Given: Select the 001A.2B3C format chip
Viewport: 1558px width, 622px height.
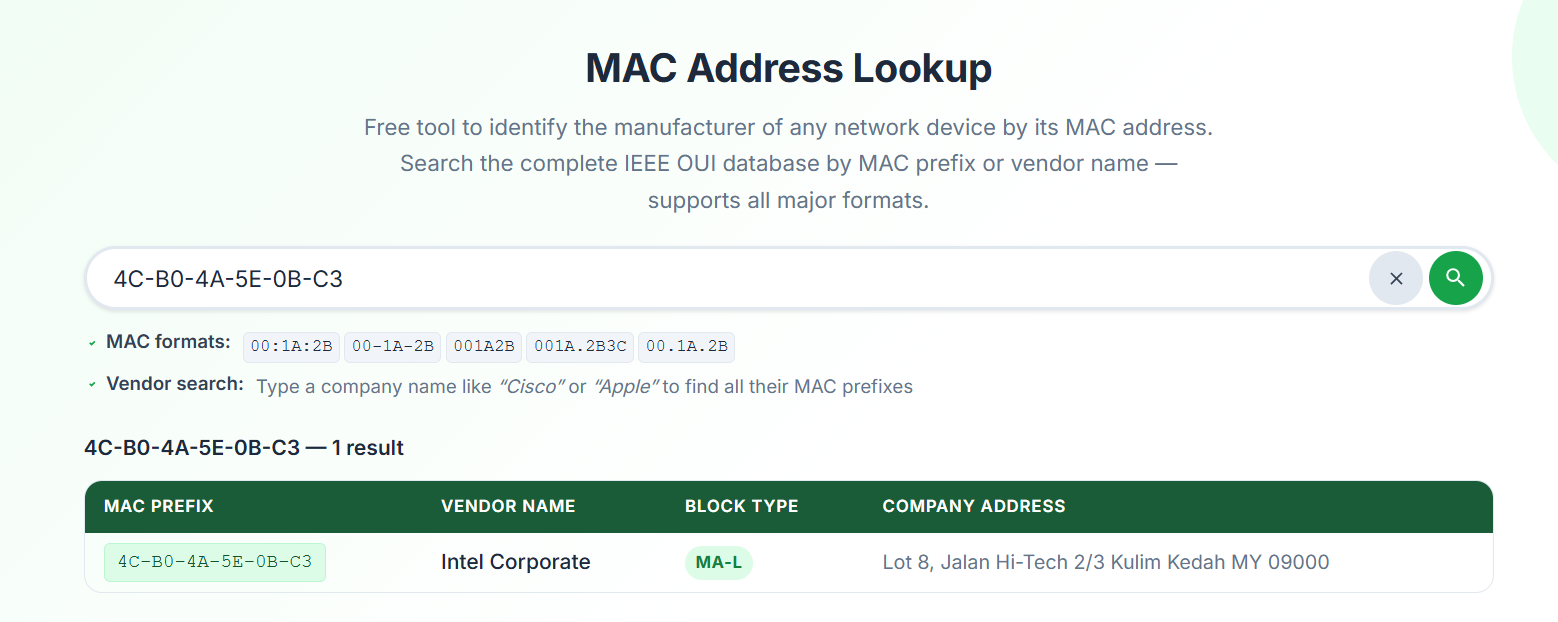Looking at the screenshot, I should click(x=579, y=347).
